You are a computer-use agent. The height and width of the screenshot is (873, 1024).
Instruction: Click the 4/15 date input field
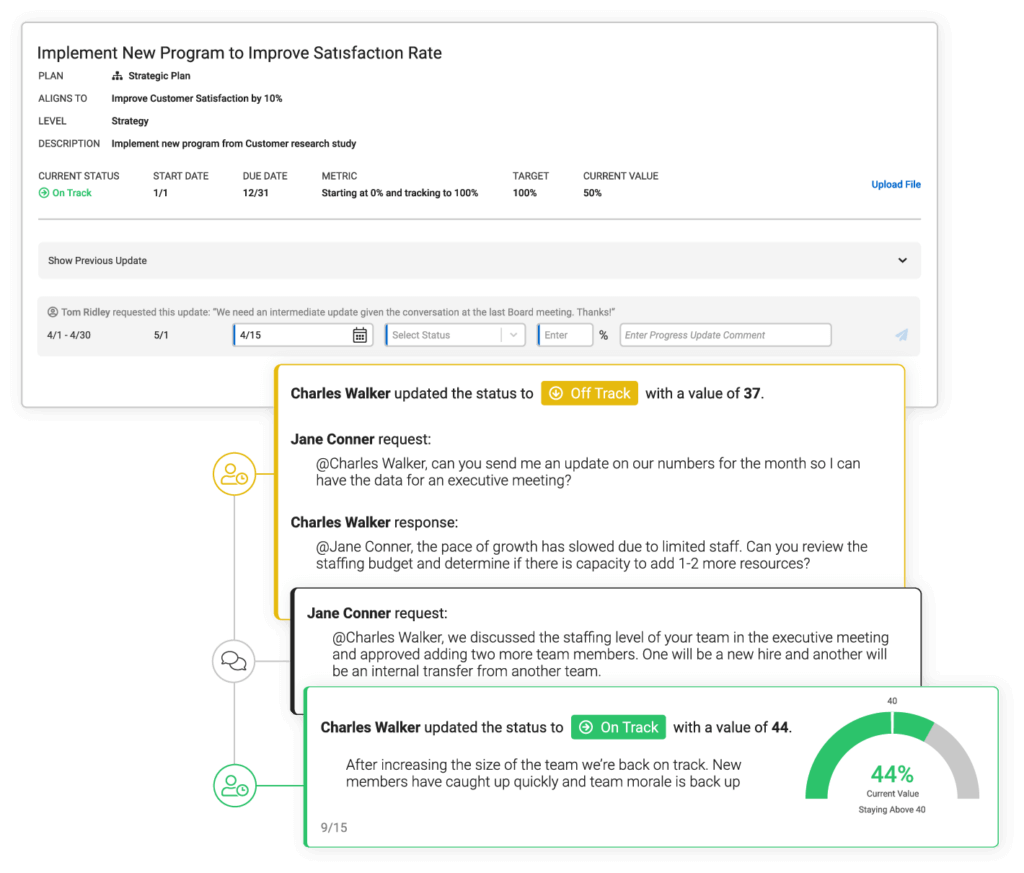click(x=290, y=334)
